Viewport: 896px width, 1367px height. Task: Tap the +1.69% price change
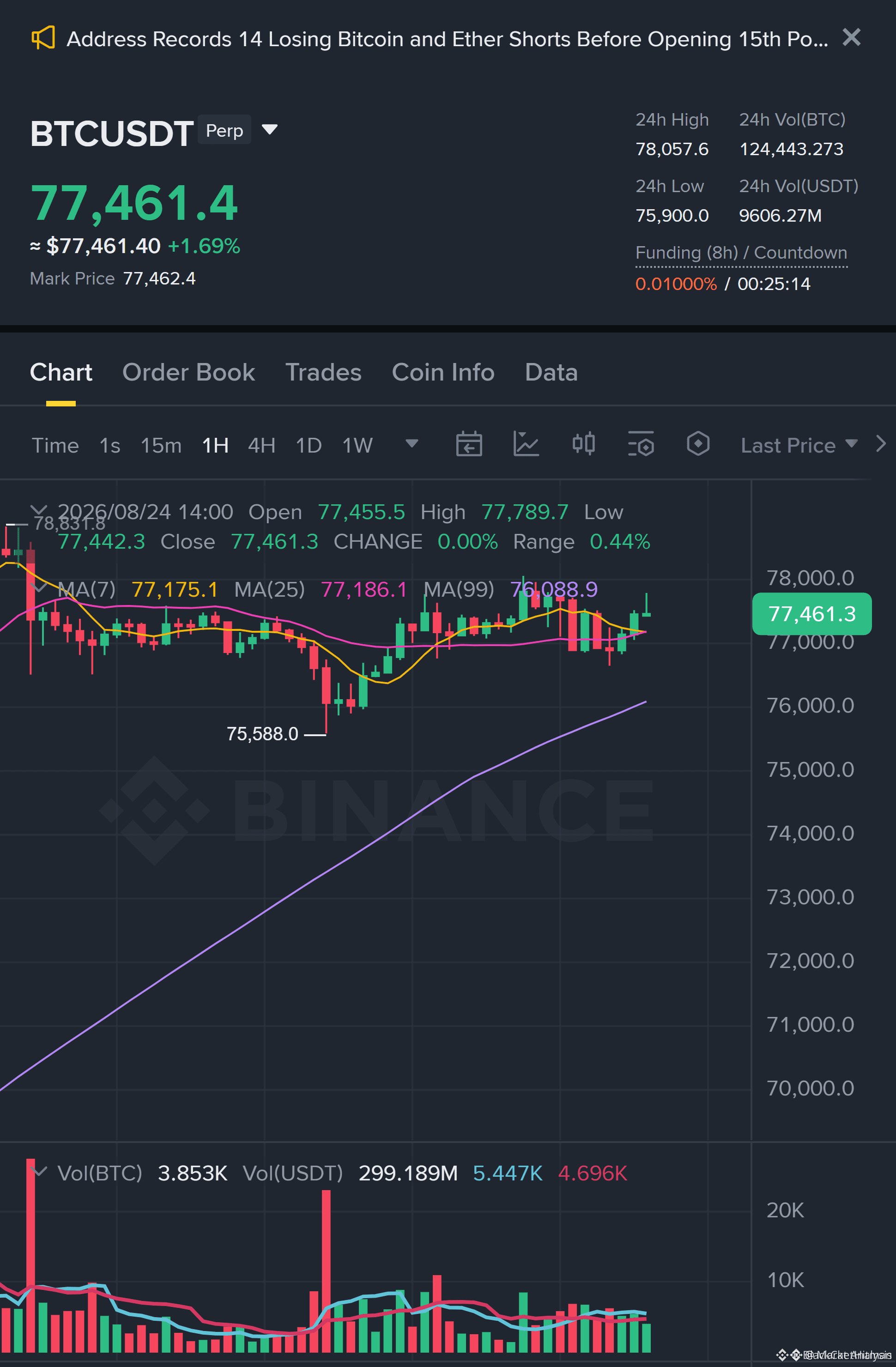204,246
